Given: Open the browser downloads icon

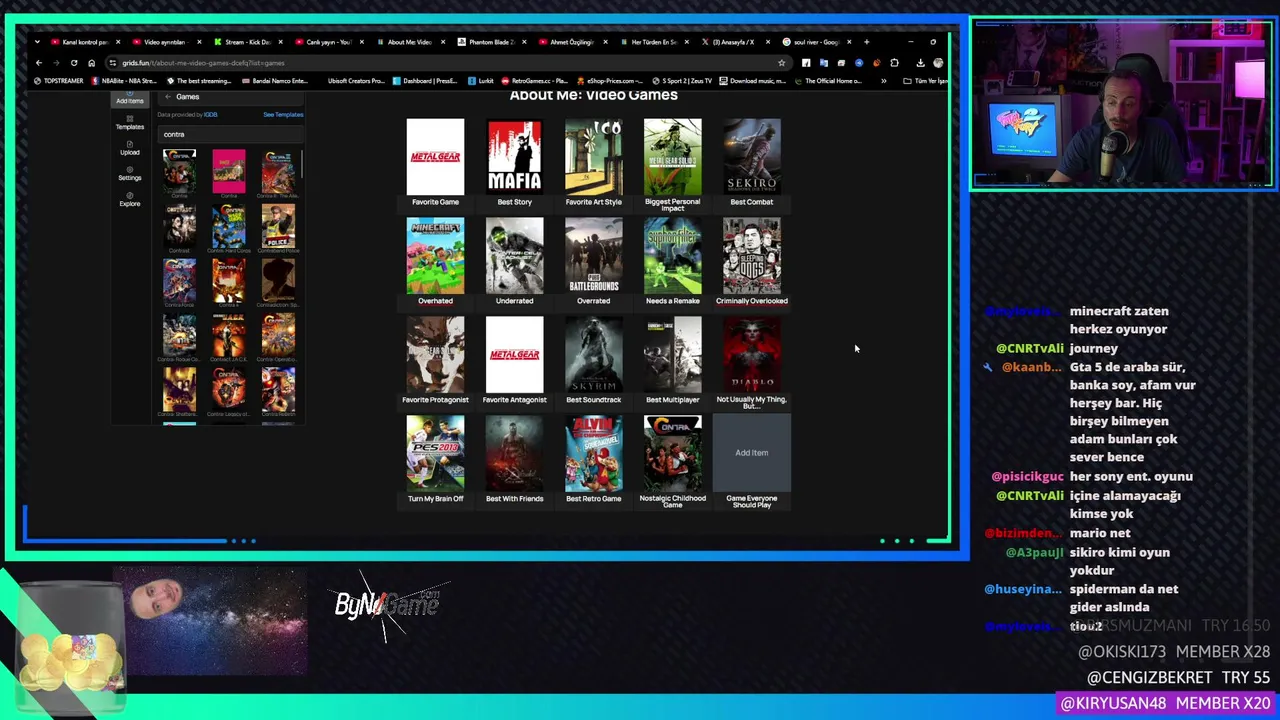Looking at the screenshot, I should click(x=920, y=63).
